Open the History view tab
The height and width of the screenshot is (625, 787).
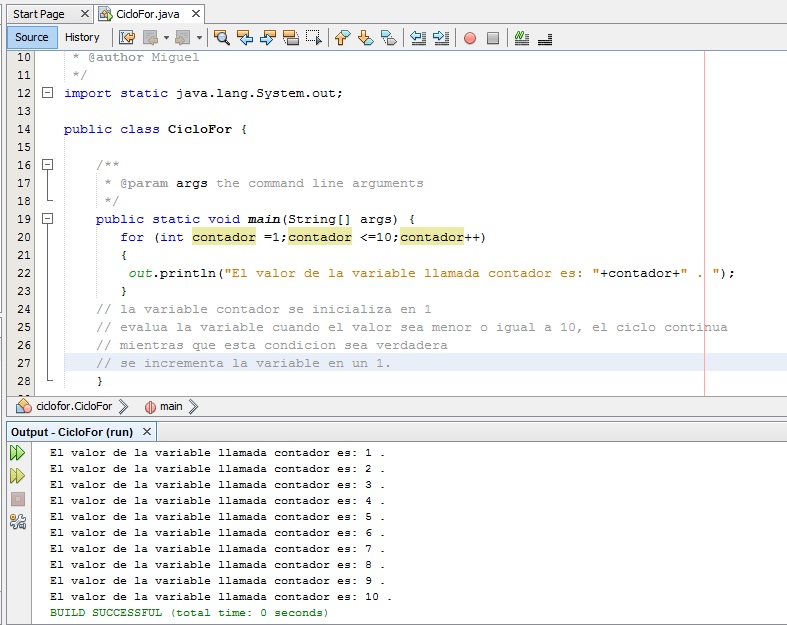[82, 37]
